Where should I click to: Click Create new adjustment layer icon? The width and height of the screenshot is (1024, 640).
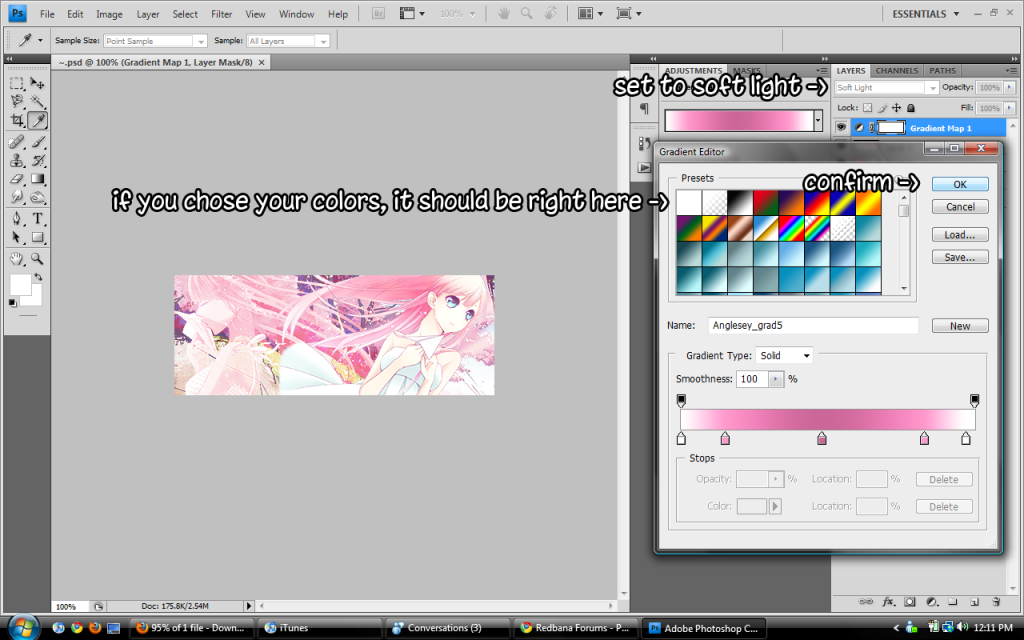coord(932,601)
